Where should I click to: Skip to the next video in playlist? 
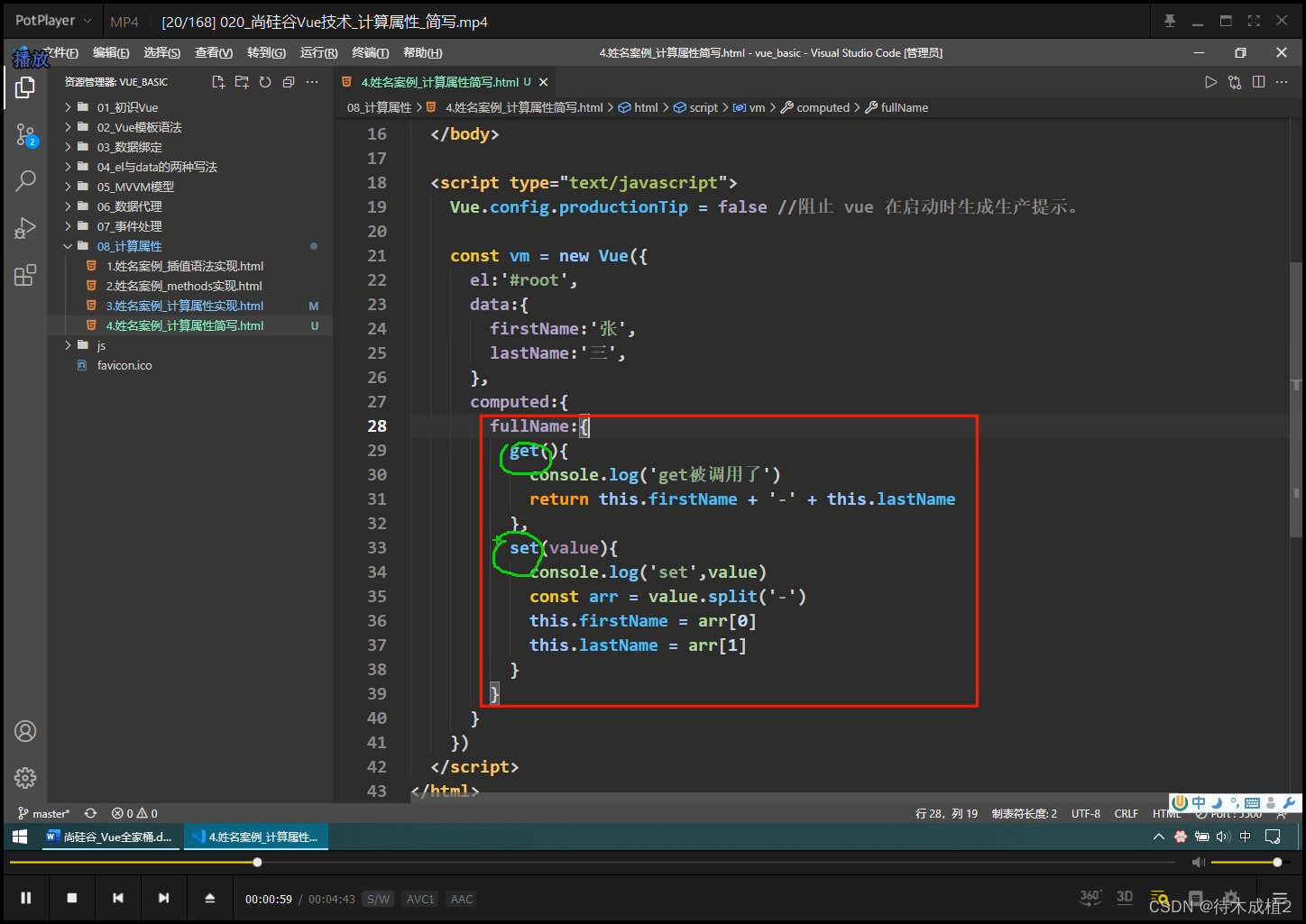tap(163, 898)
